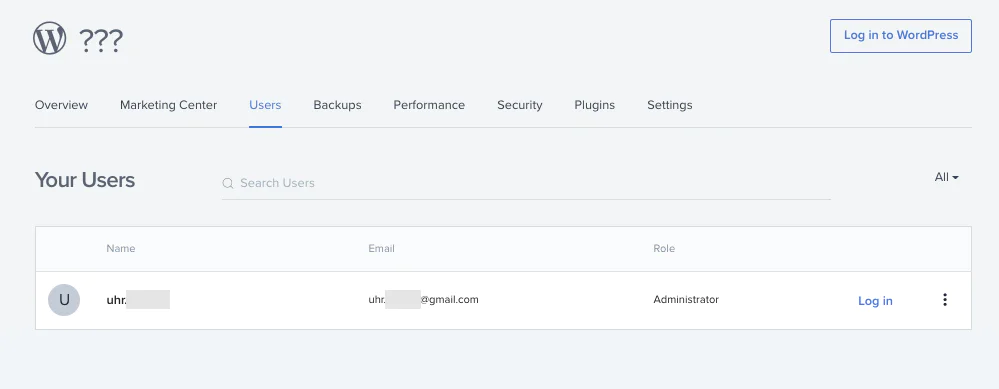Open the Marketing Center tab
The width and height of the screenshot is (999, 389).
point(168,105)
